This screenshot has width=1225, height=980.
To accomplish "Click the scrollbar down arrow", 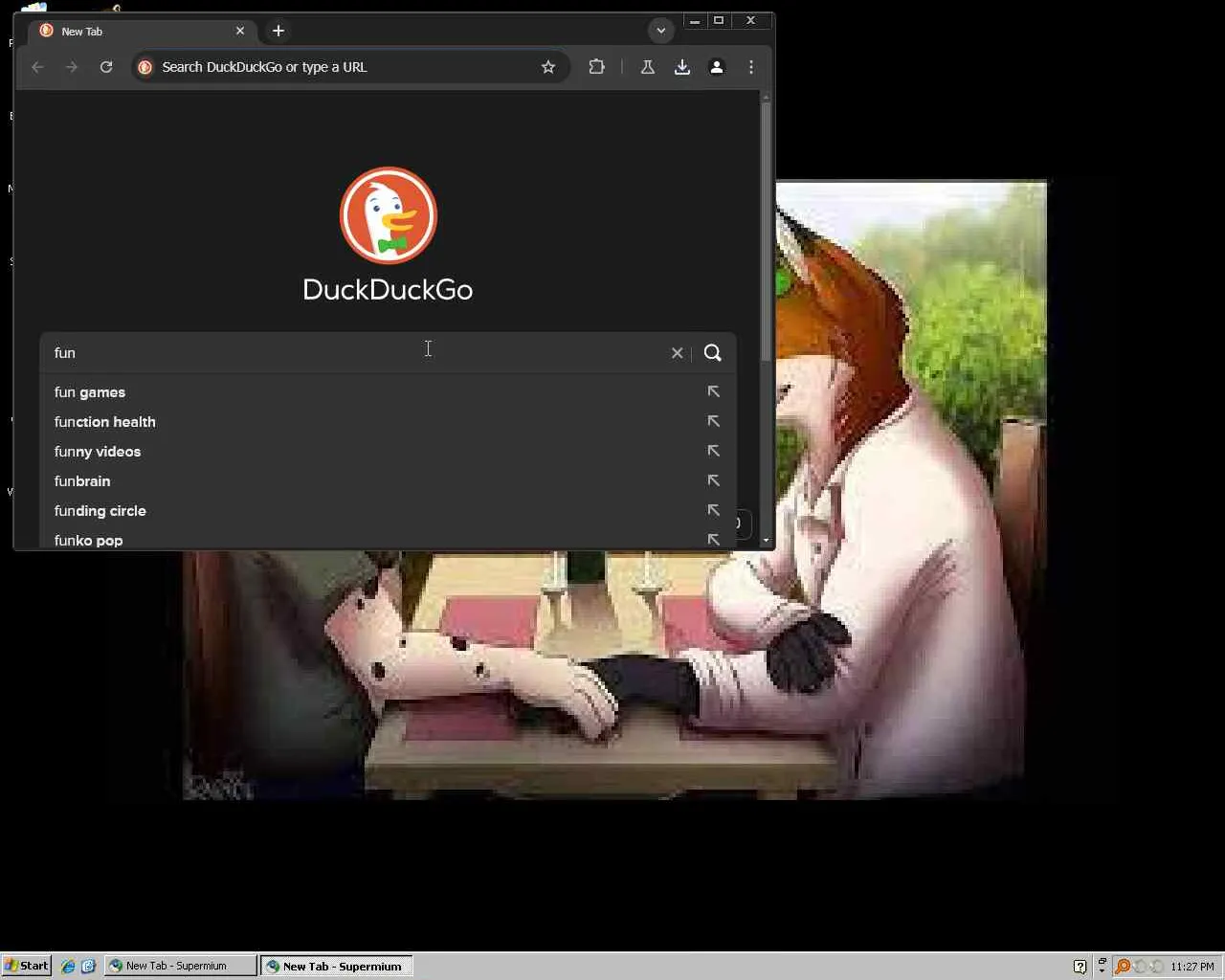I will 766,541.
